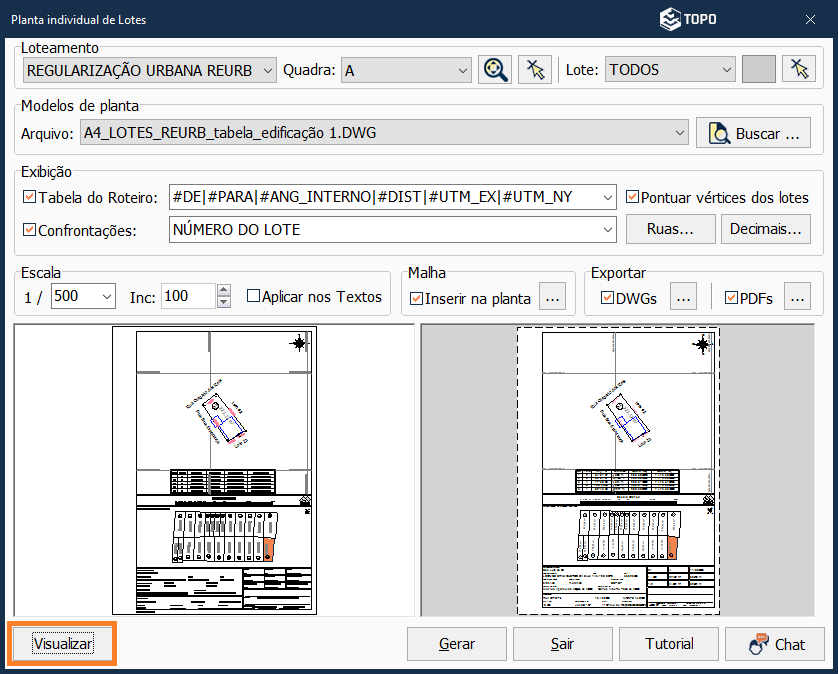Click the zoom-to-quadra magnifier icon

click(x=494, y=69)
